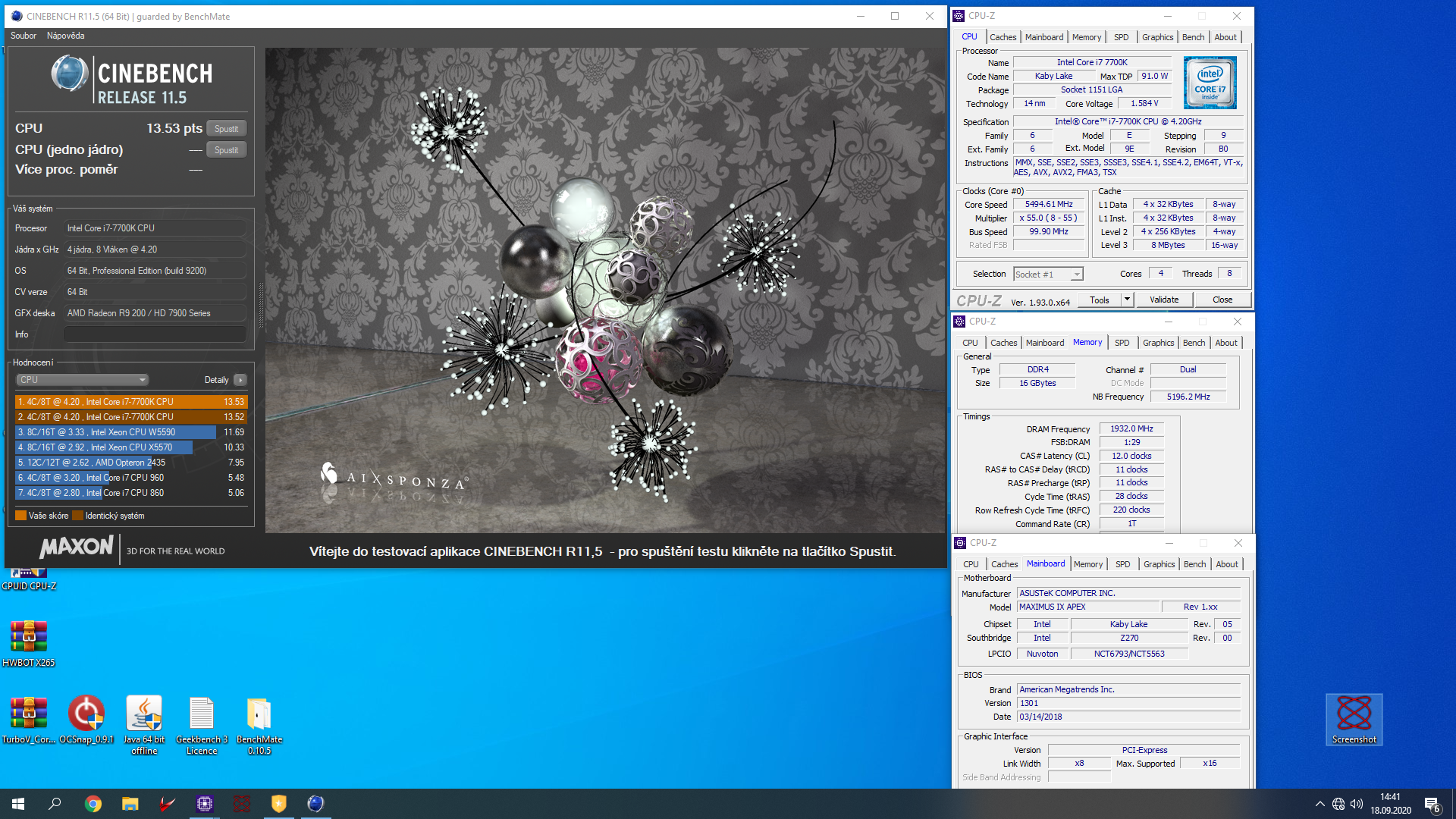Open the Windows Start menu
The width and height of the screenshot is (1456, 819).
[18, 804]
